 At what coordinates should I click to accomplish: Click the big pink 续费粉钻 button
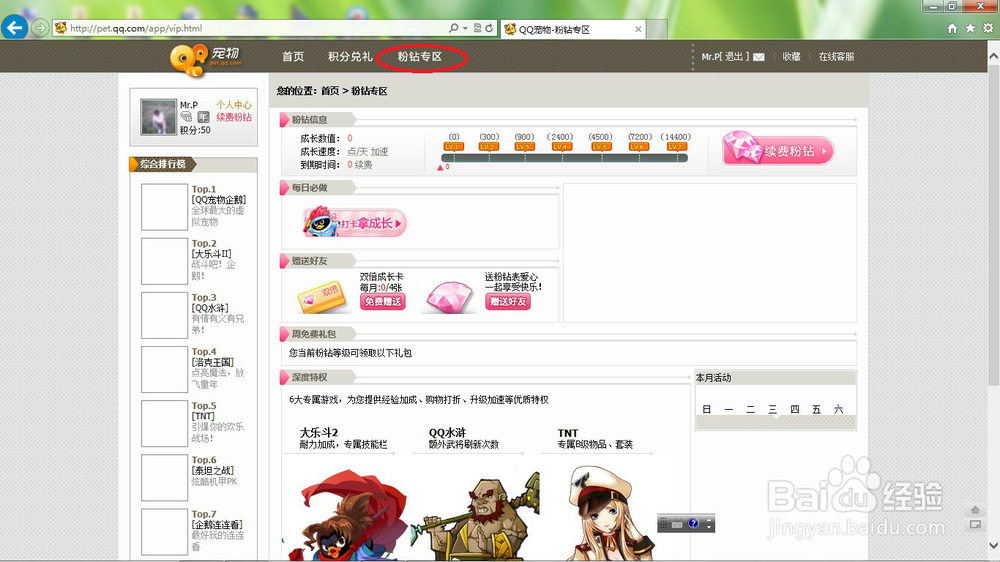tap(778, 149)
